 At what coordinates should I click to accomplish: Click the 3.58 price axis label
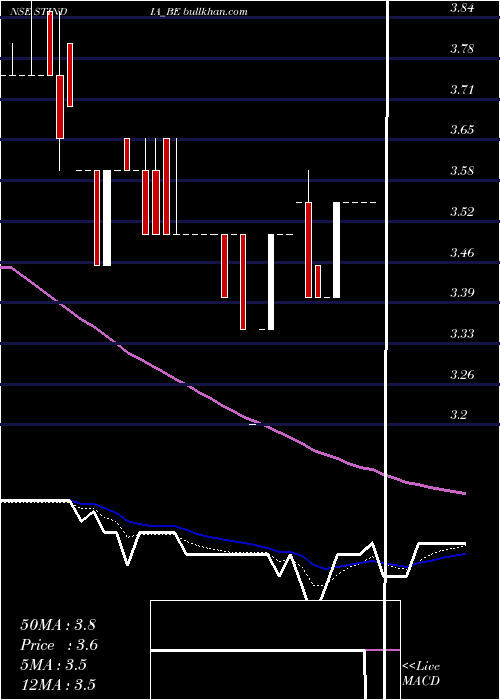(462, 171)
